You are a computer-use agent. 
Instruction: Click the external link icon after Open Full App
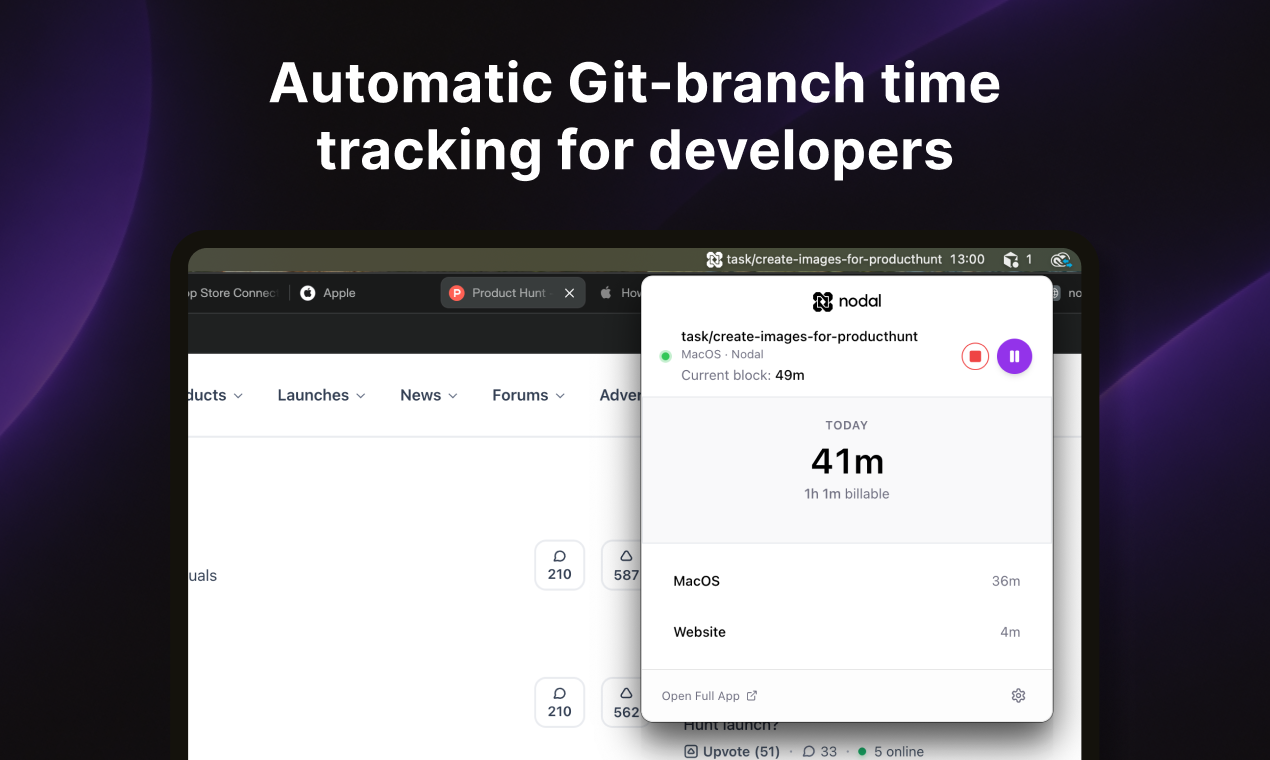[752, 696]
